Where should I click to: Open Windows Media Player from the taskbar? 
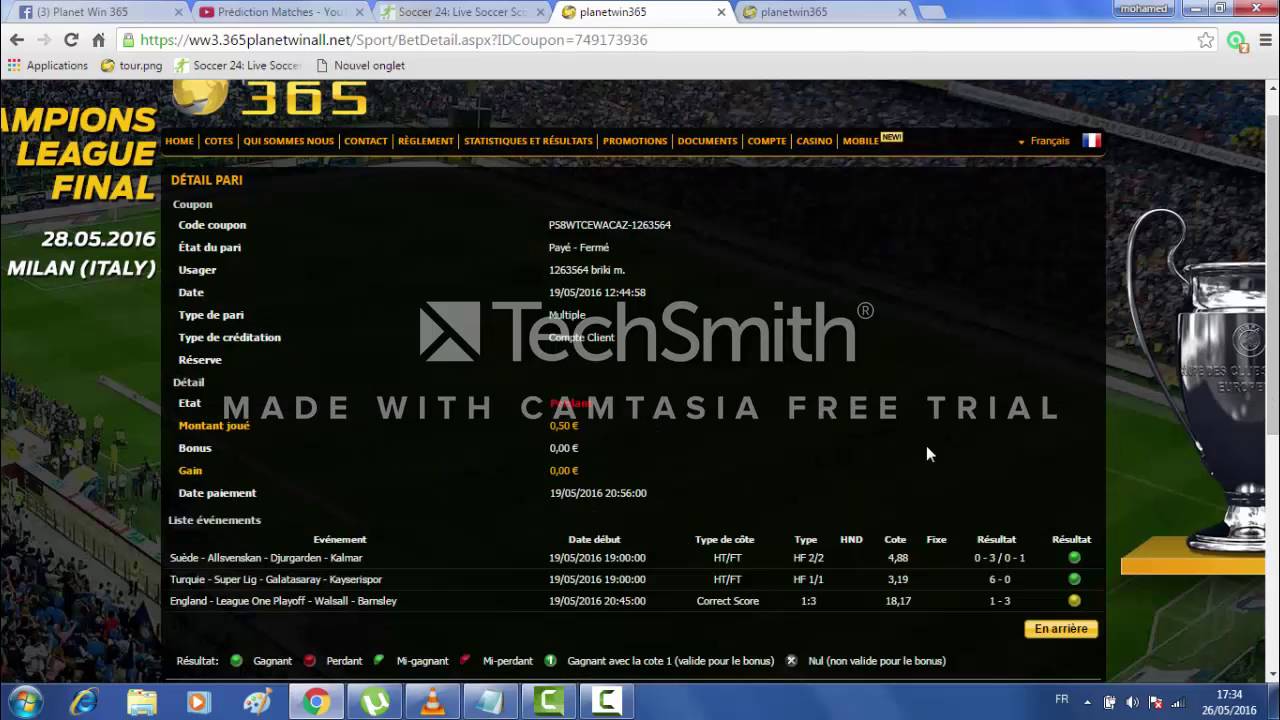tap(198, 702)
